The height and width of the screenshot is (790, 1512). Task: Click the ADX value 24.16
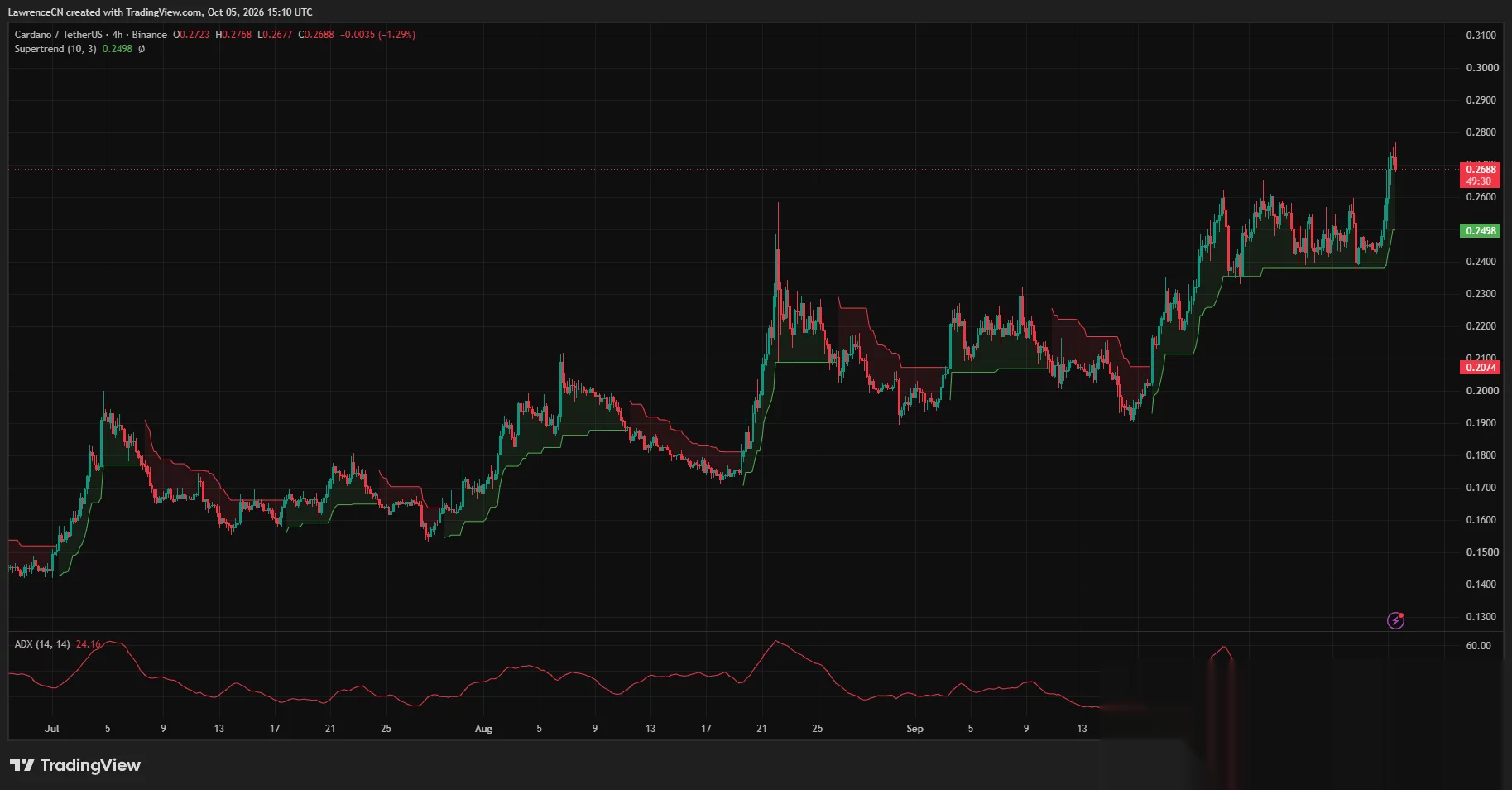88,643
